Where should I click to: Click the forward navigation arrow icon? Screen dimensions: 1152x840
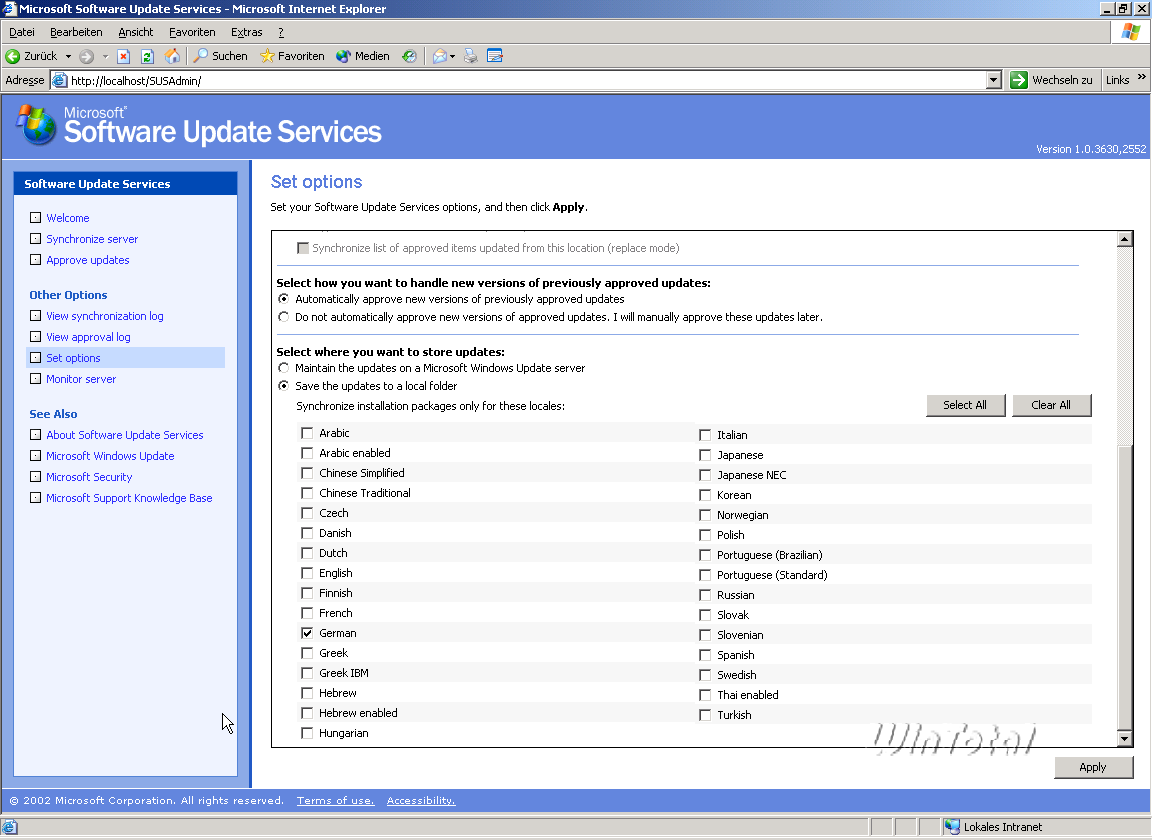click(x=86, y=56)
